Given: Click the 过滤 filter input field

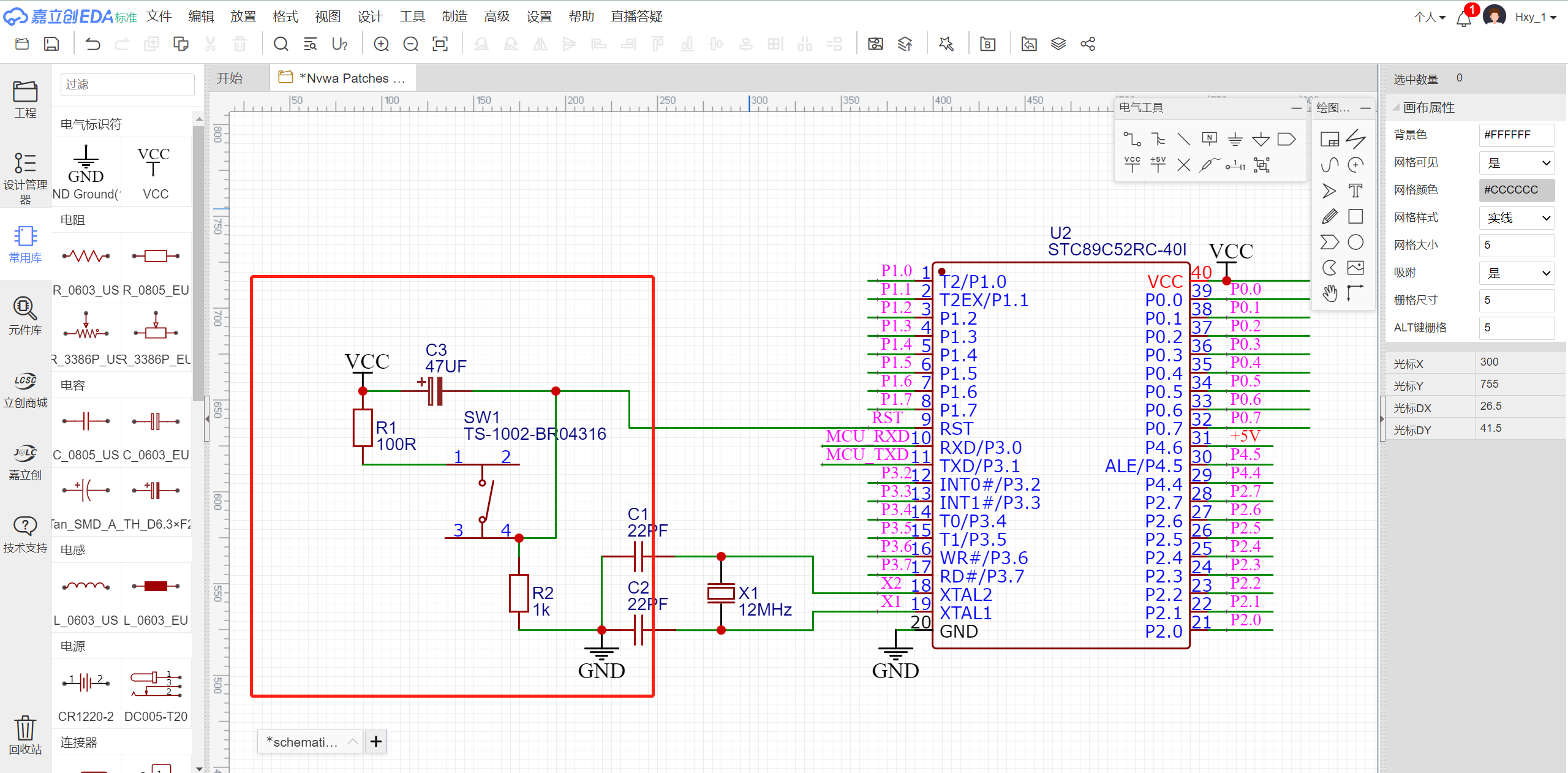Looking at the screenshot, I should point(127,85).
